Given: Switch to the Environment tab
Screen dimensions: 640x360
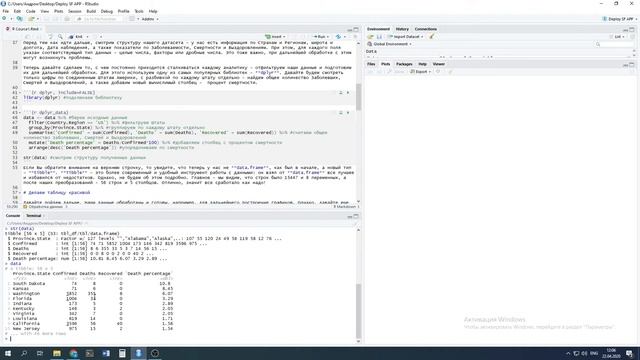Looking at the screenshot, I should pos(378,29).
